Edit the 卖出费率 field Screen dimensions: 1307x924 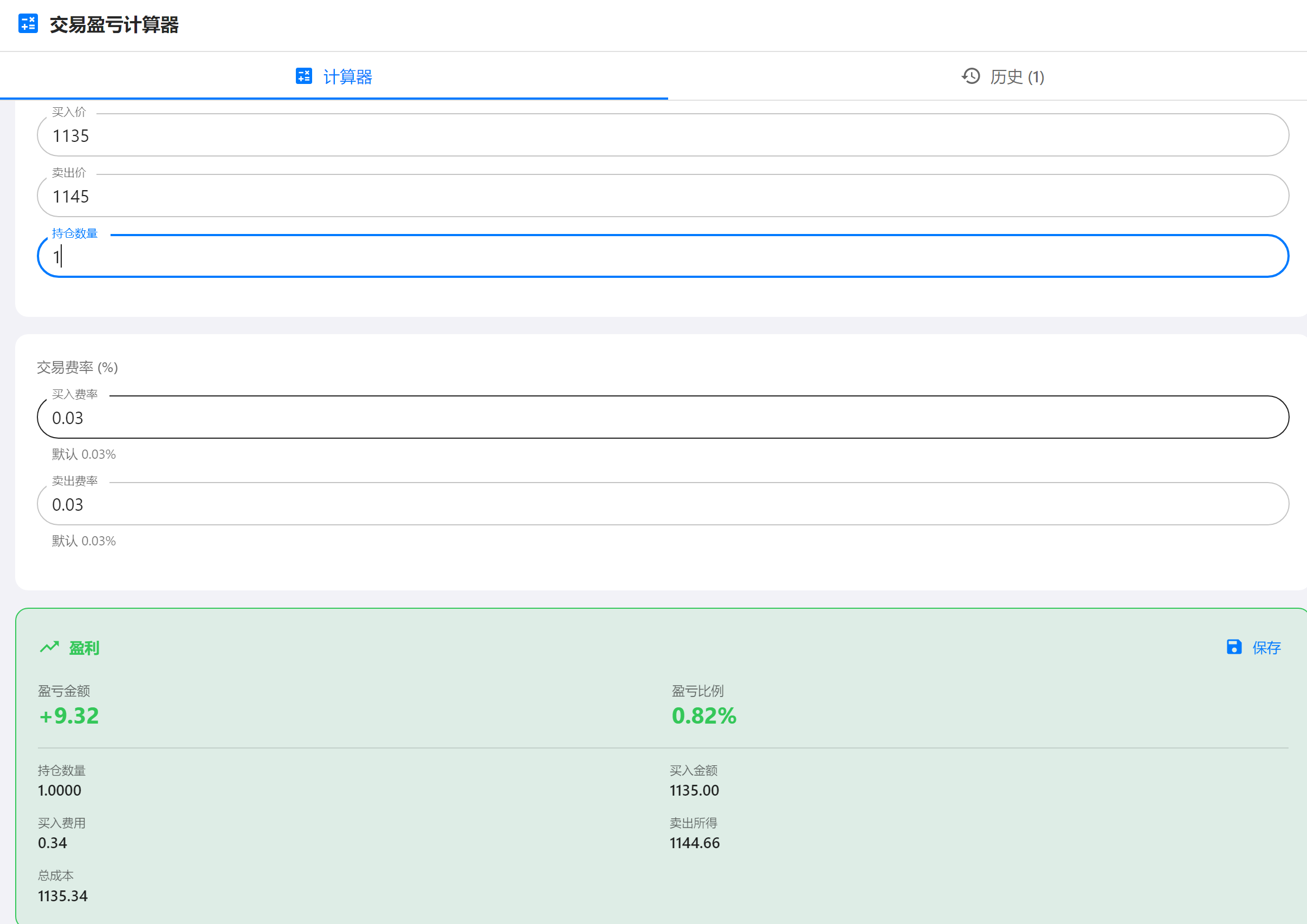pos(662,504)
